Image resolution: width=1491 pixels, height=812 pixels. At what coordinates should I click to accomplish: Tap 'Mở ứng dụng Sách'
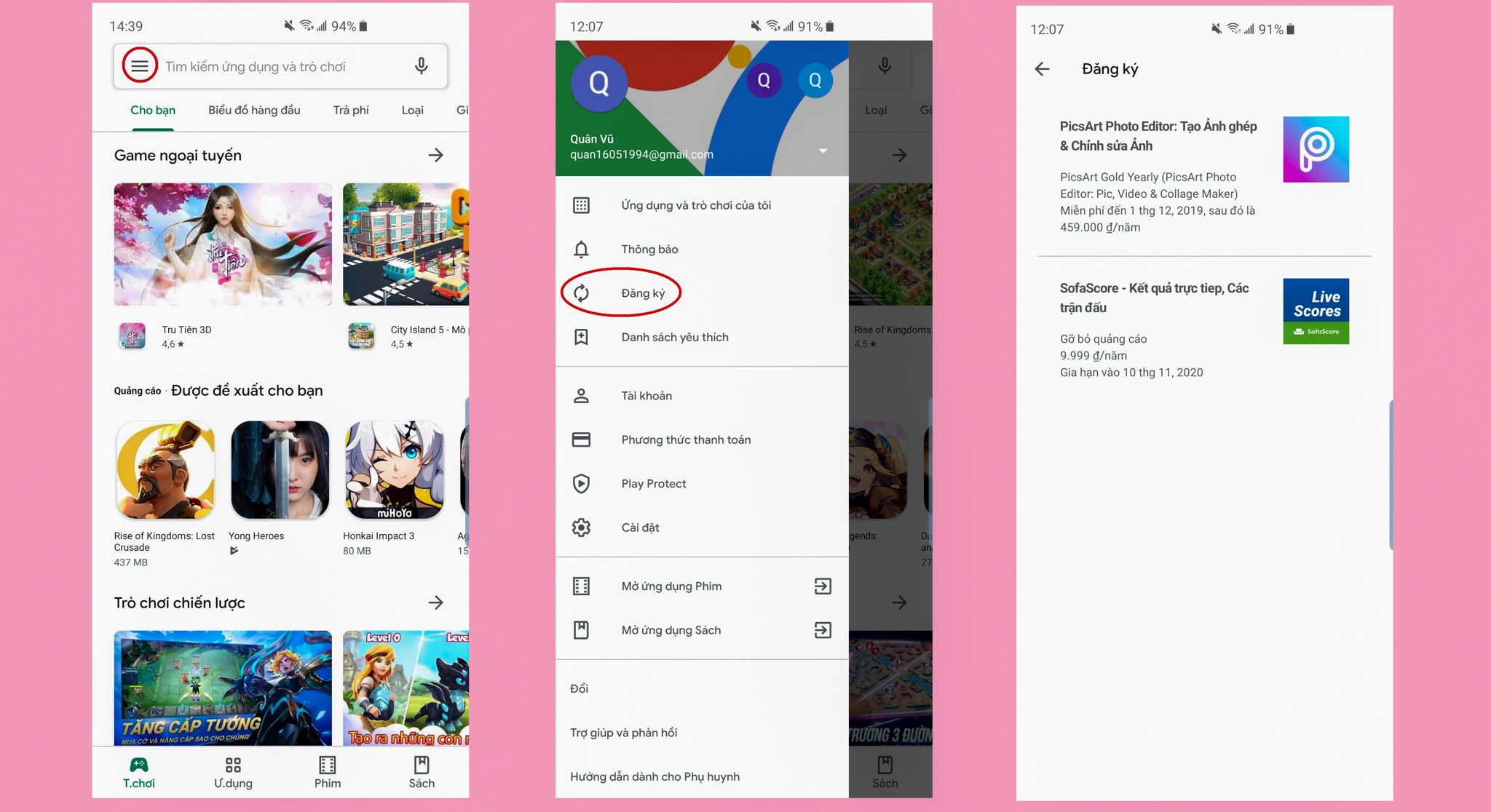[x=702, y=630]
